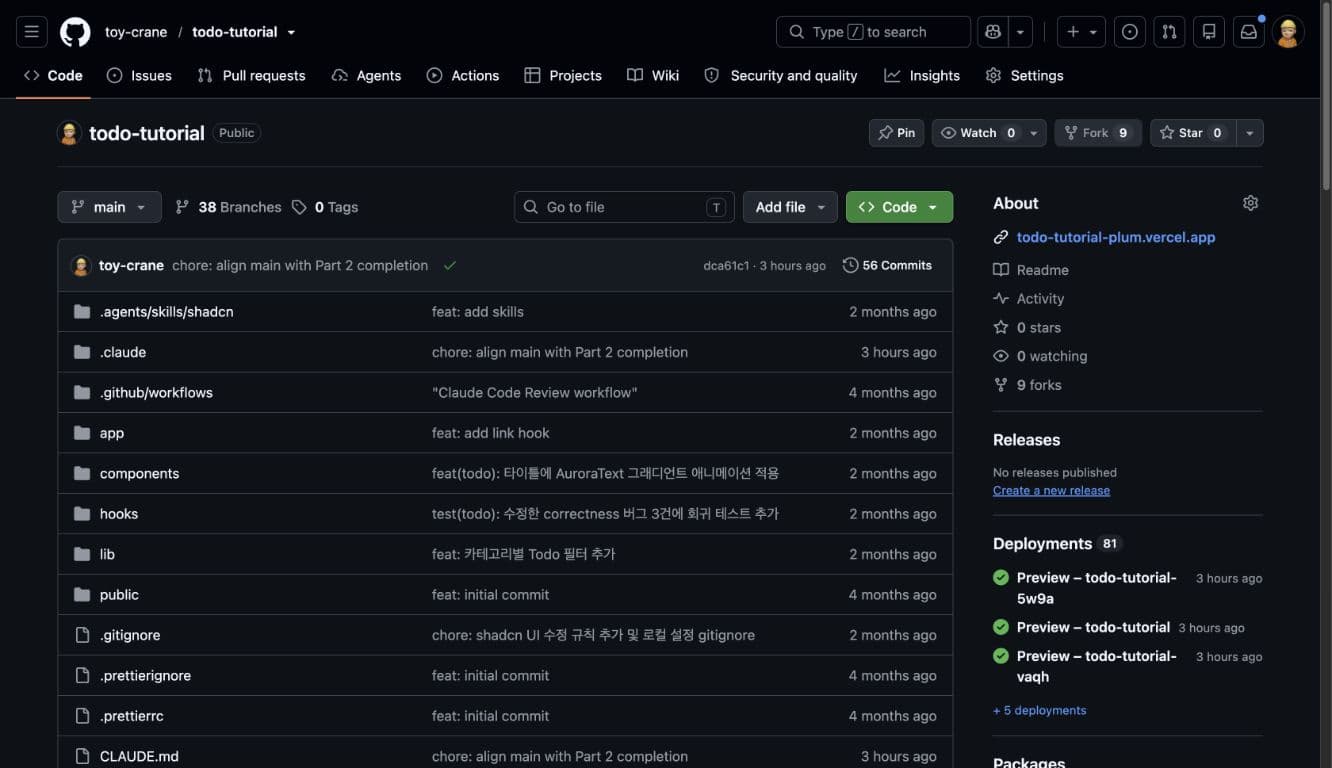Open the green Code dropdown button
1332x768 pixels.
[899, 207]
